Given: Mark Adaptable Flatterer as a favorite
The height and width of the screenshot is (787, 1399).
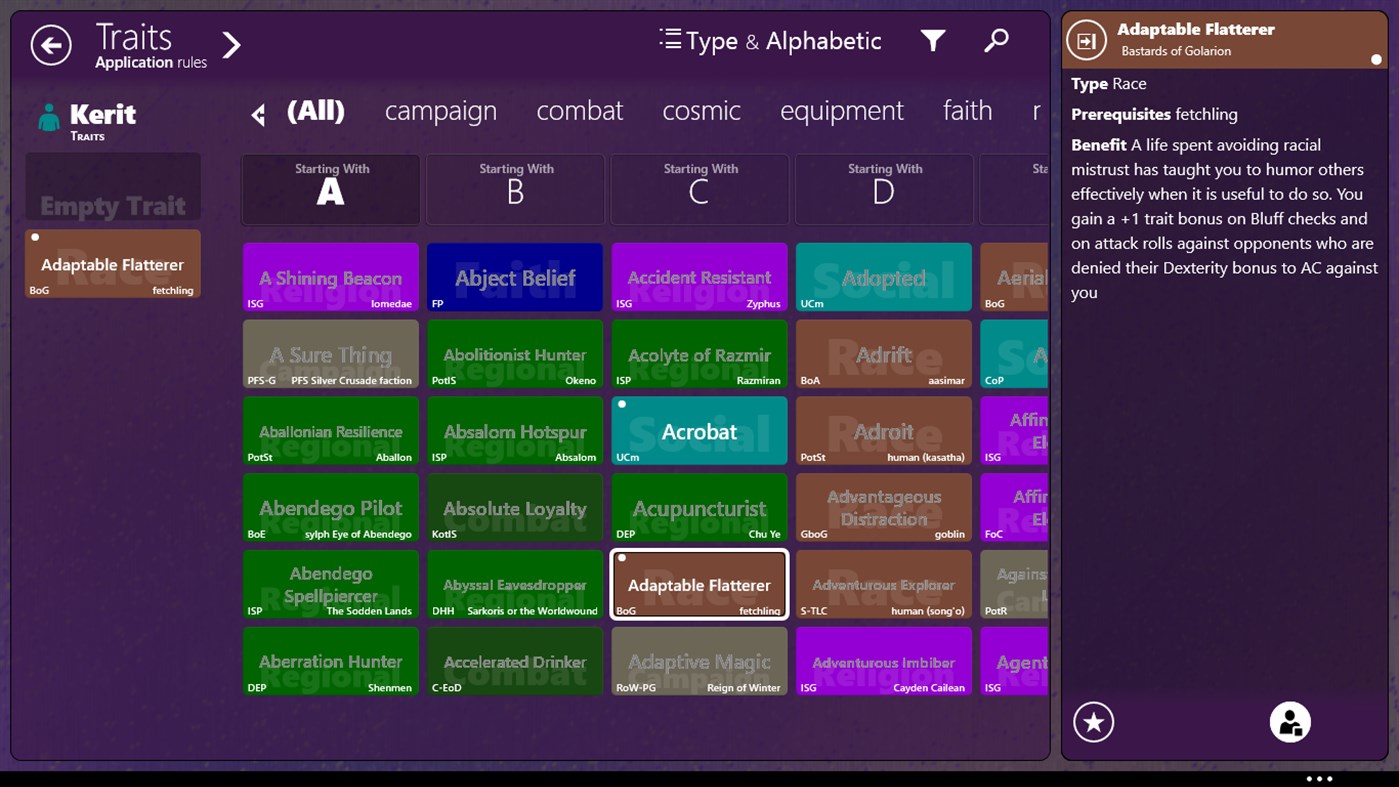Looking at the screenshot, I should [1093, 721].
